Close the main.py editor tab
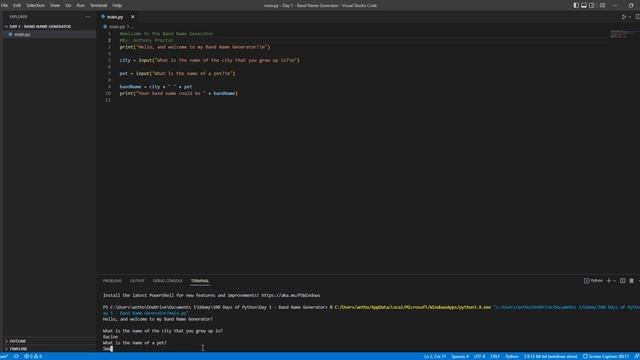640x360 pixels. (x=133, y=17)
